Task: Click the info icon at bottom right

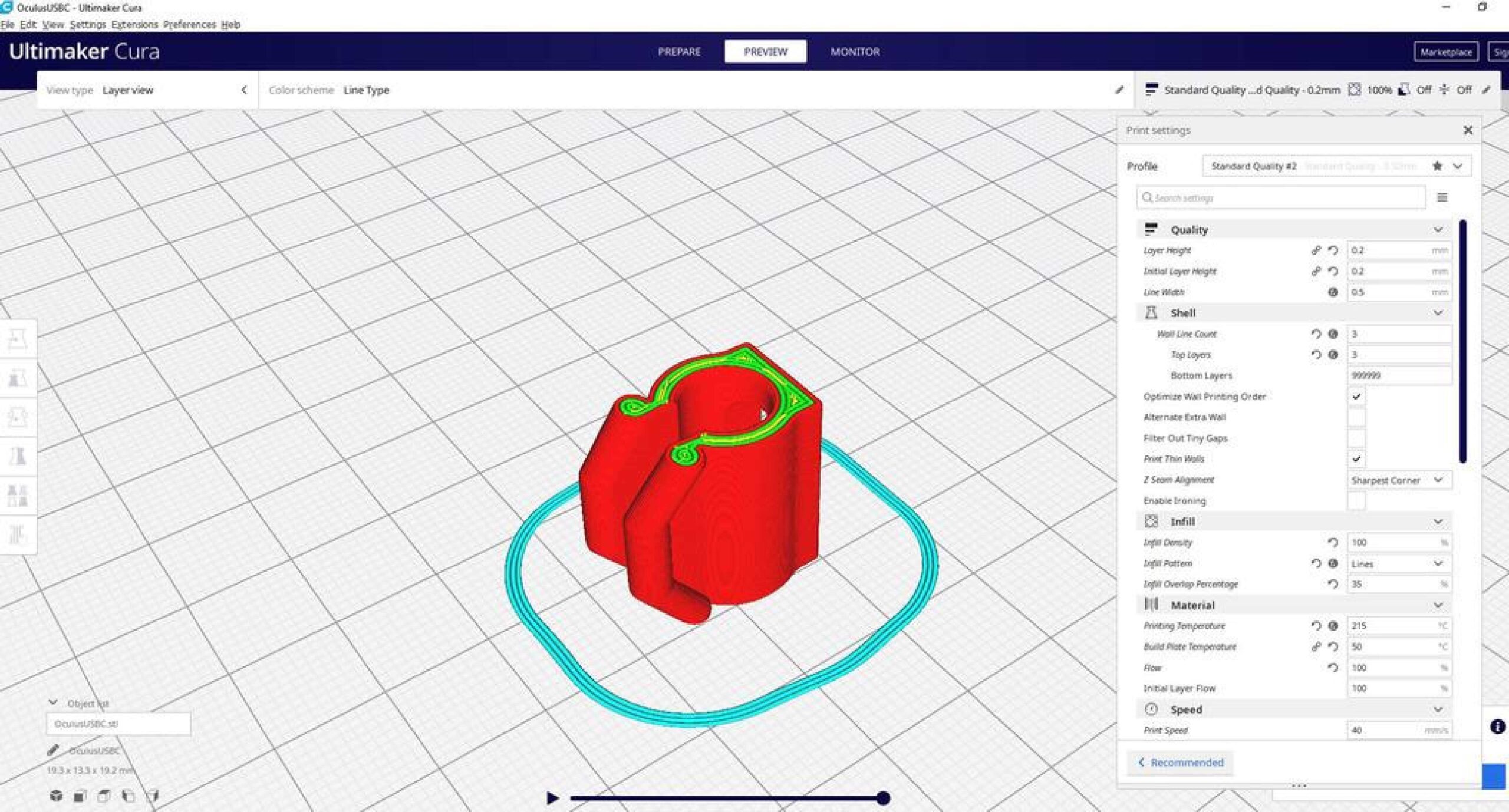Action: coord(1498,727)
